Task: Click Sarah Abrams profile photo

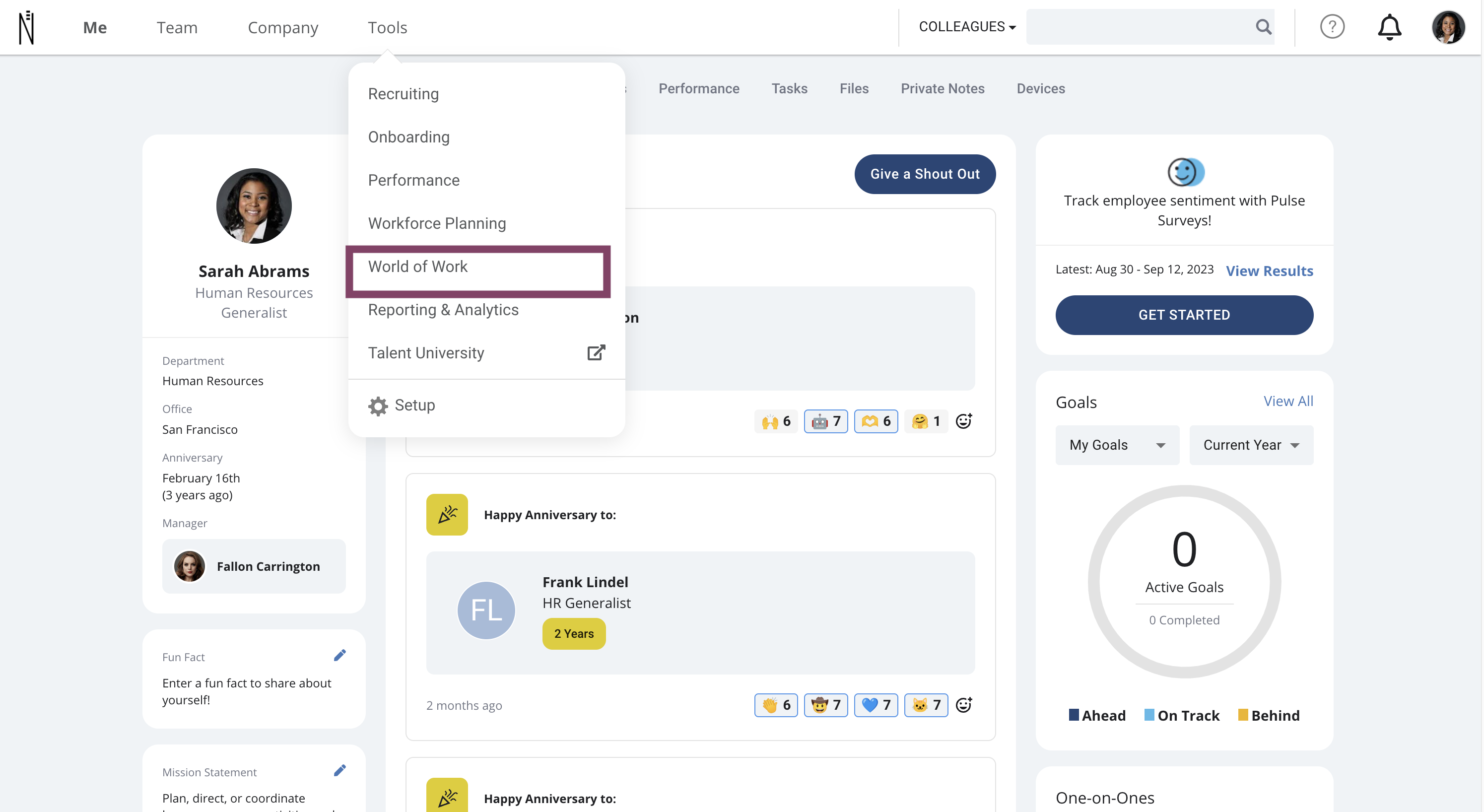Action: tap(254, 206)
